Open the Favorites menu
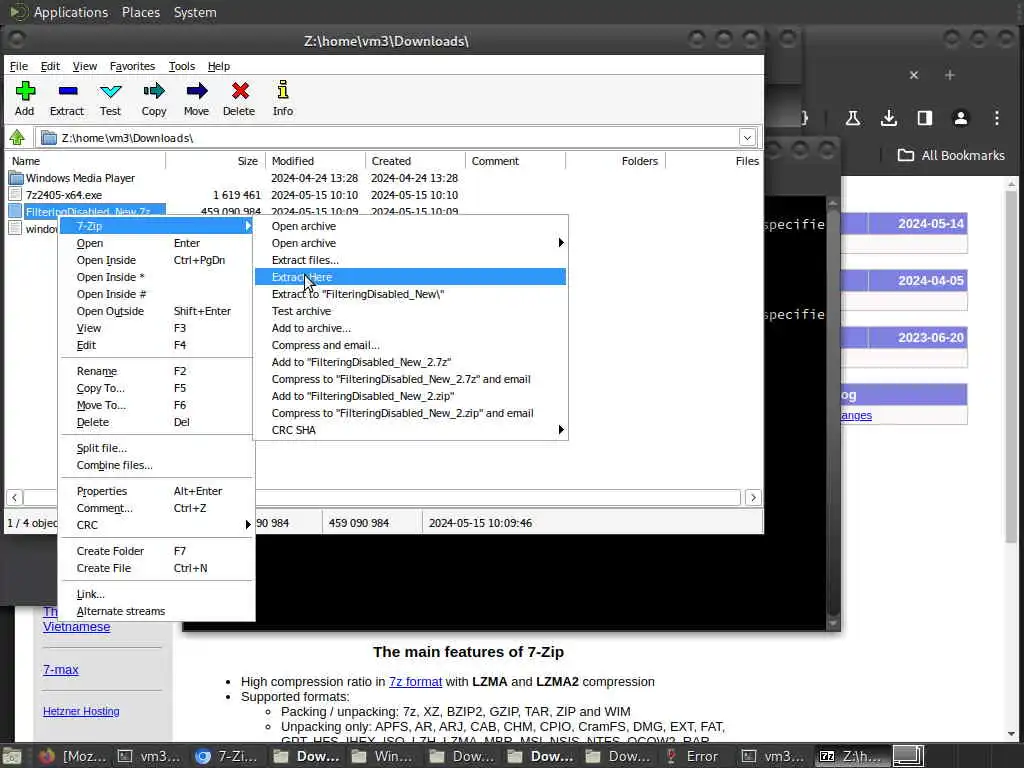Image resolution: width=1024 pixels, height=768 pixels. 133,66
